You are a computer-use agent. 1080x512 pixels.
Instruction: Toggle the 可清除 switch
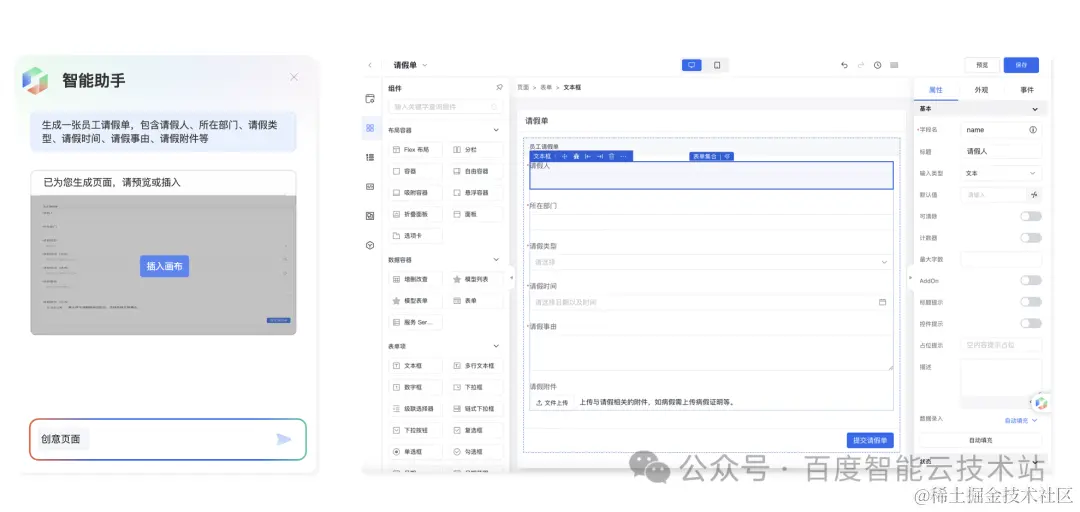pyautogui.click(x=1030, y=216)
